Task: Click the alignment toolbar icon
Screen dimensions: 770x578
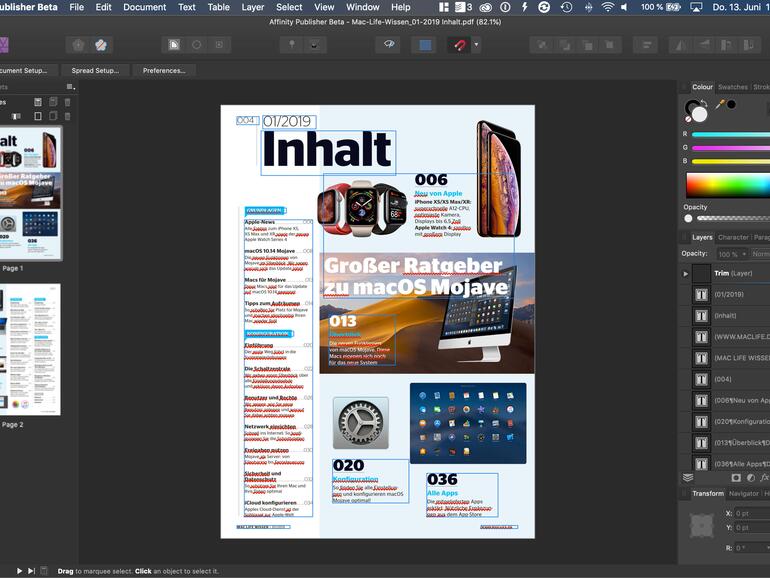Action: (x=646, y=45)
